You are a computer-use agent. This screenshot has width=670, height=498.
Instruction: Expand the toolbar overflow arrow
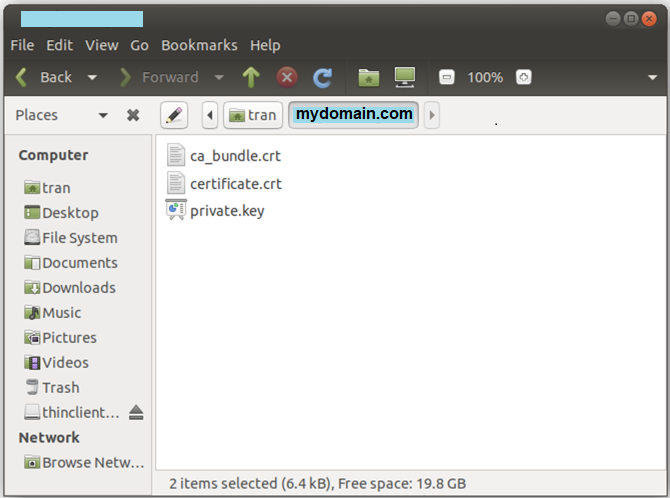tap(652, 78)
